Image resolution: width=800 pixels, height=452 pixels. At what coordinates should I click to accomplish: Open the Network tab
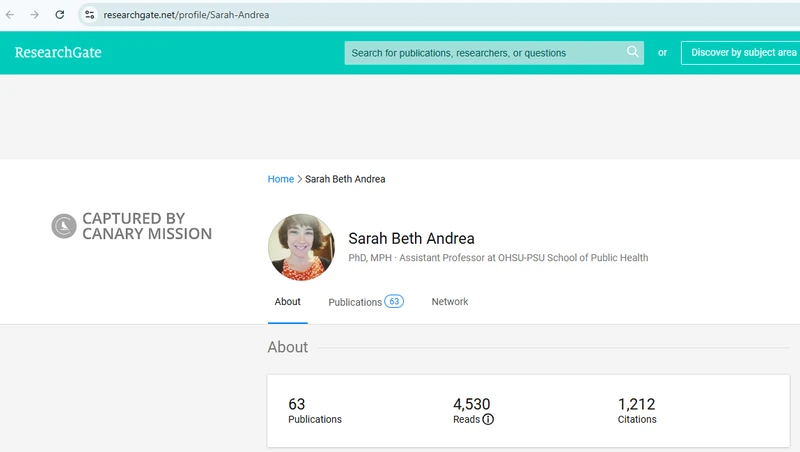(x=449, y=302)
